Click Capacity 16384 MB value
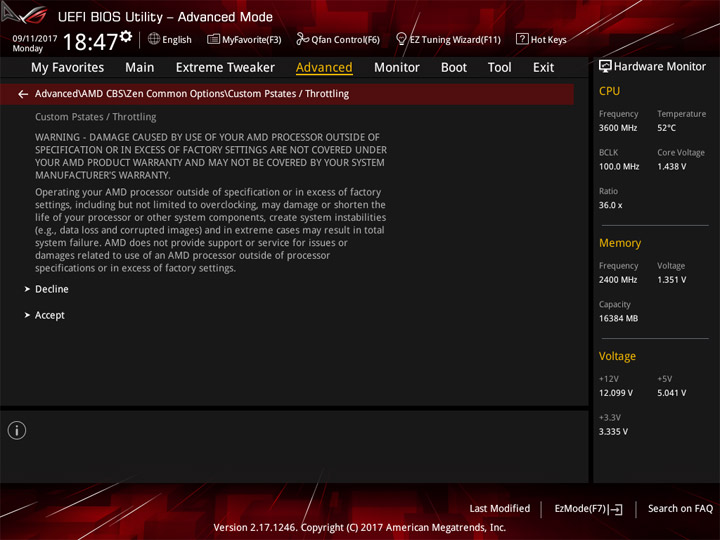This screenshot has height=540, width=720. (x=618, y=318)
